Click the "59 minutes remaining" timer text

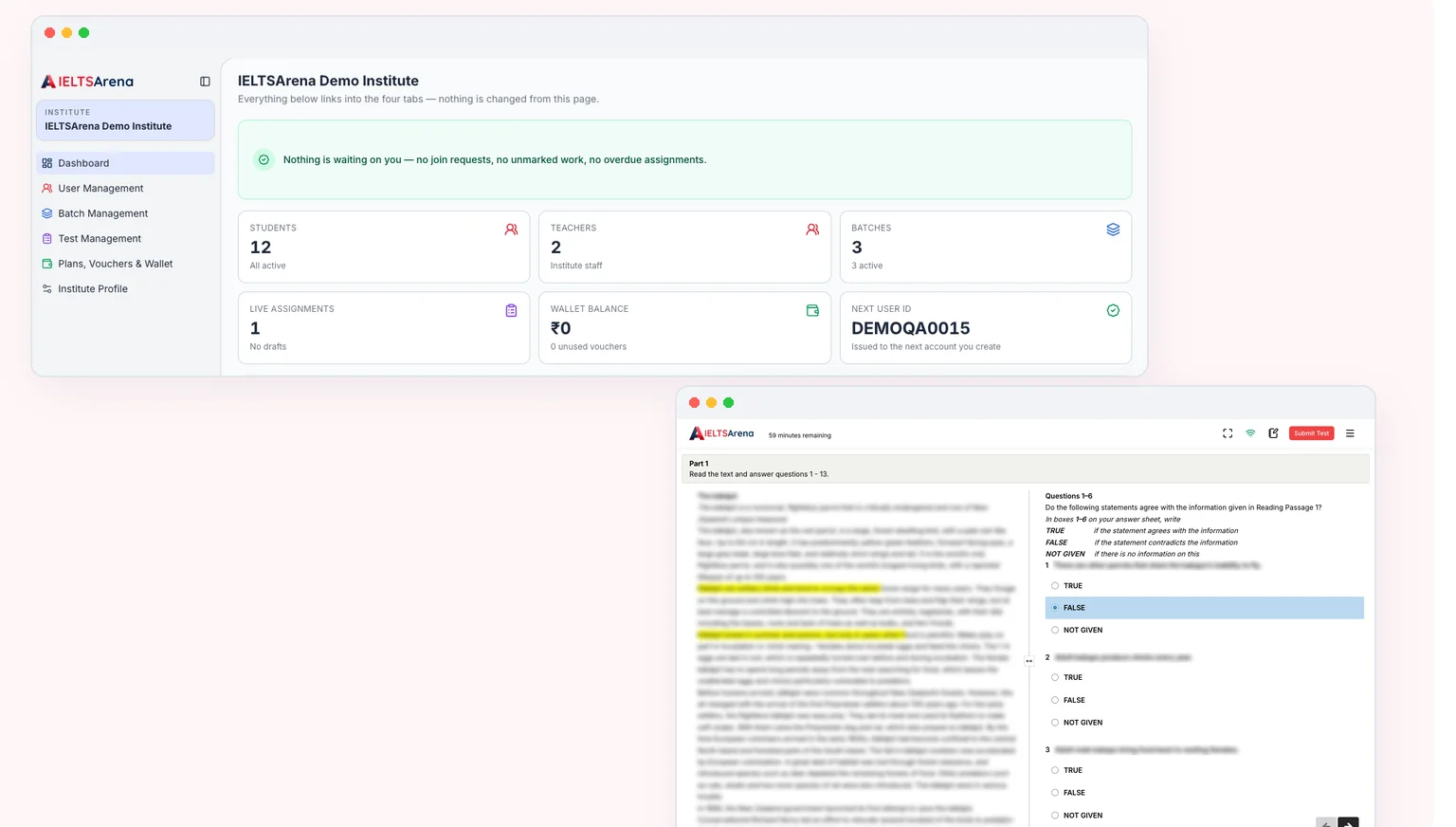[x=799, y=435]
